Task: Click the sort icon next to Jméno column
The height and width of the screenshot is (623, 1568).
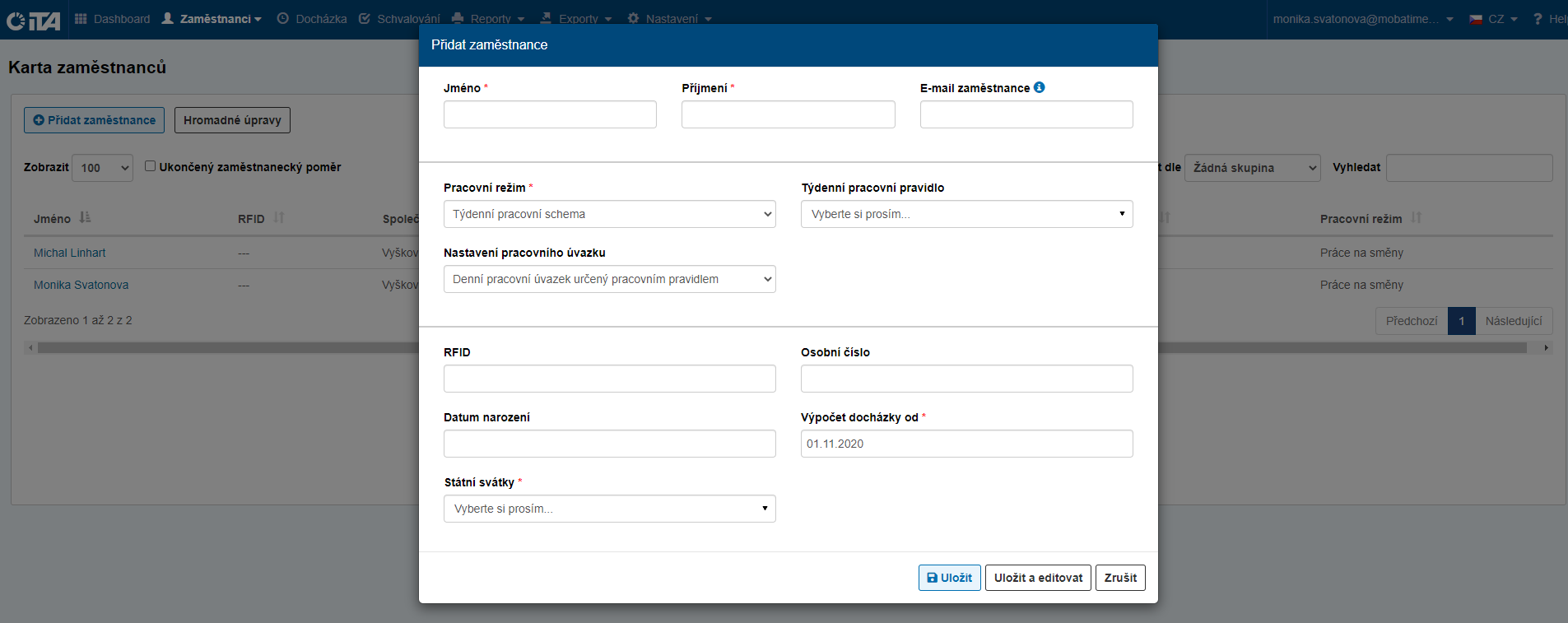Action: coord(86,218)
